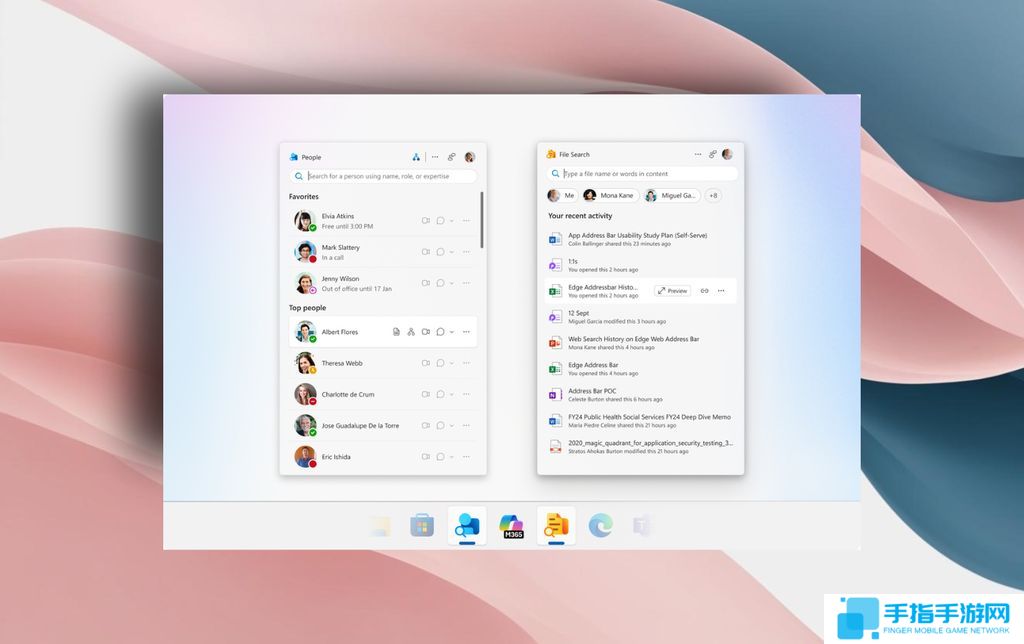Open the org chart icon in People header
1024x644 pixels.
coord(415,155)
